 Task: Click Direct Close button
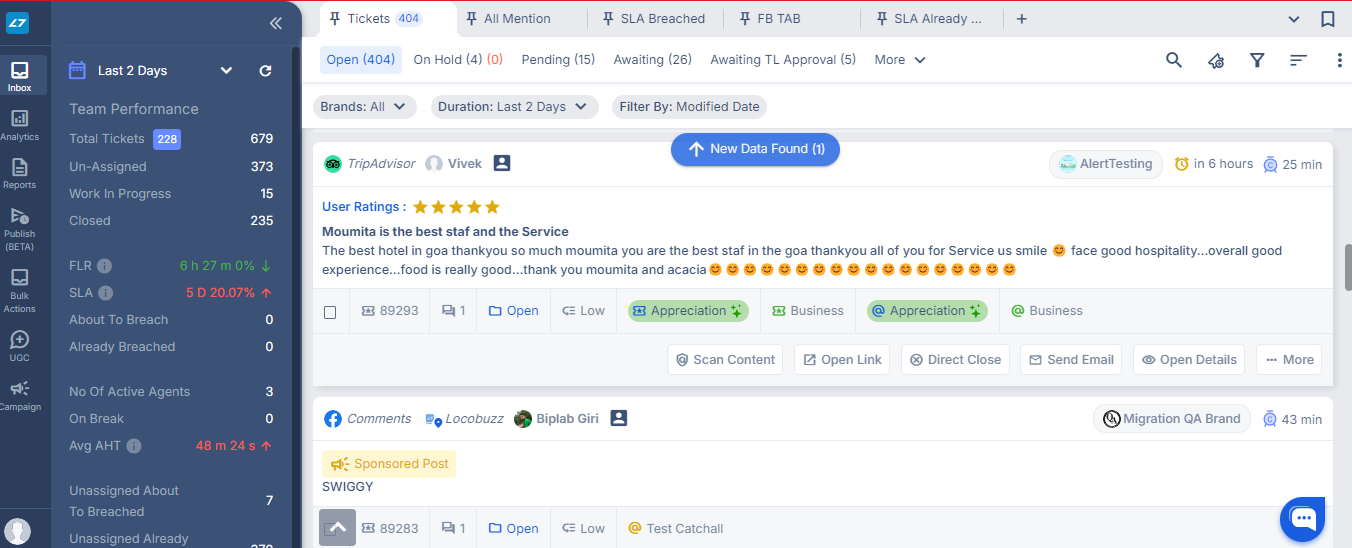click(x=955, y=360)
